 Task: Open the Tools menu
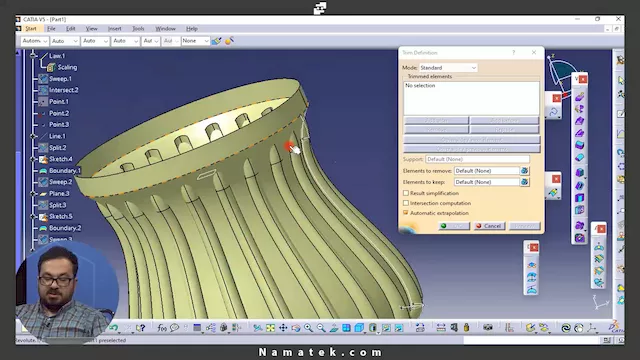138,29
